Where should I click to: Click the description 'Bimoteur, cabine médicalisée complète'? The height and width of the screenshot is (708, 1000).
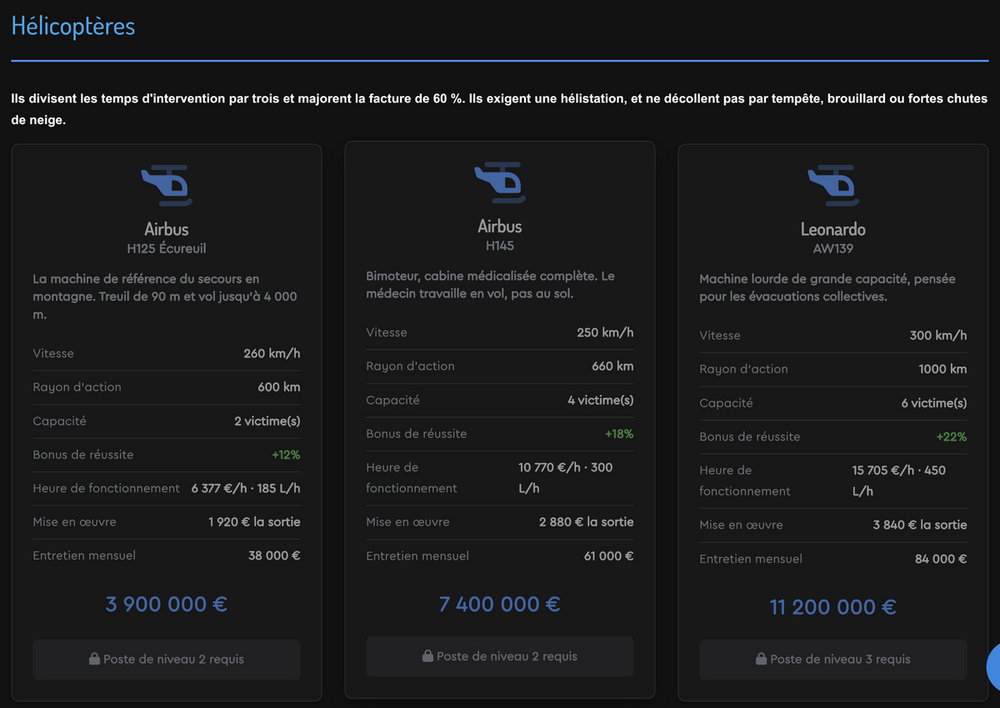(x=490, y=285)
